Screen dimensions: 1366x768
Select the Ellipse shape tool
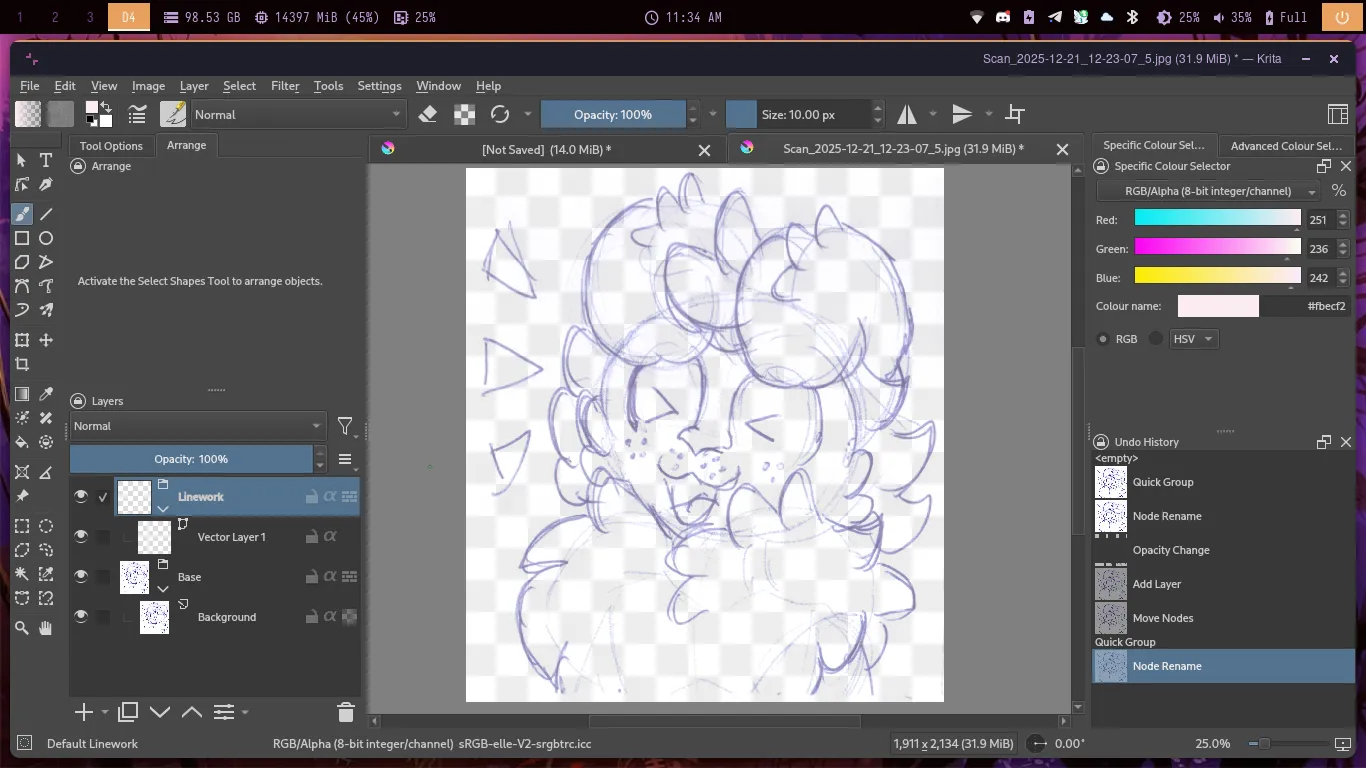pos(46,238)
